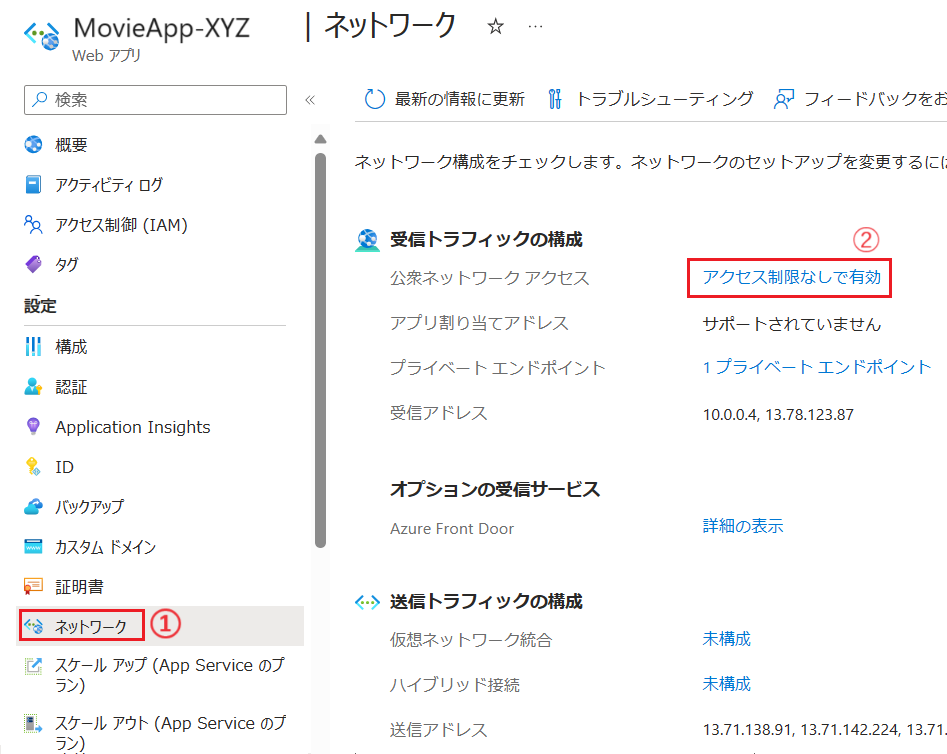This screenshot has height=754, width=947.
Task: Click the sidebar vertical scrollbar thumb
Action: [320, 350]
